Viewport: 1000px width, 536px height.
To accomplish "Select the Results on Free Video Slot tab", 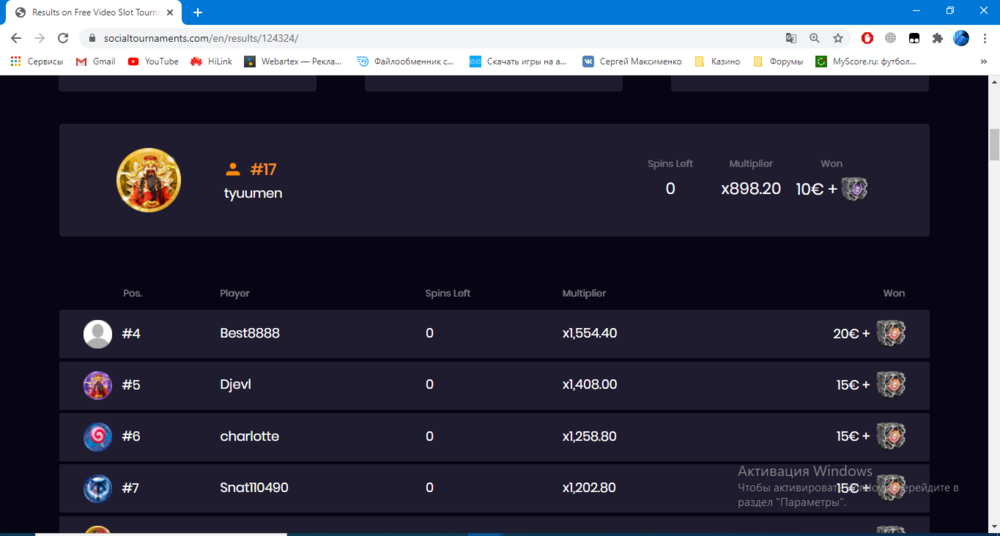I will click(90, 12).
